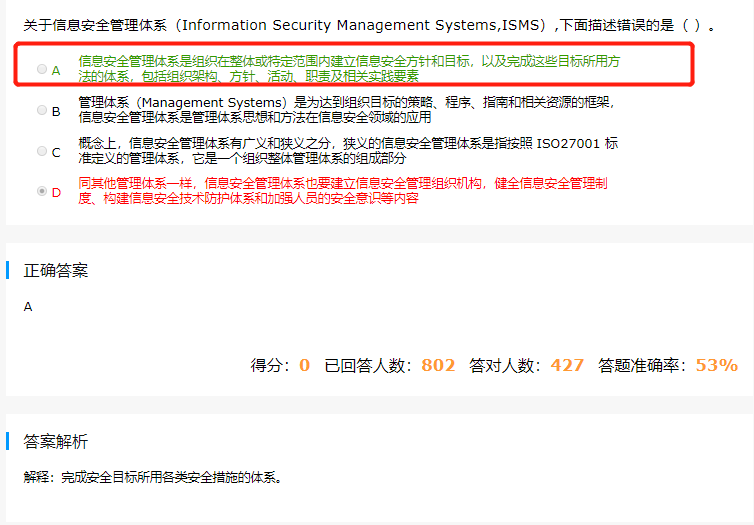Select radio button for option D

pyautogui.click(x=42, y=191)
